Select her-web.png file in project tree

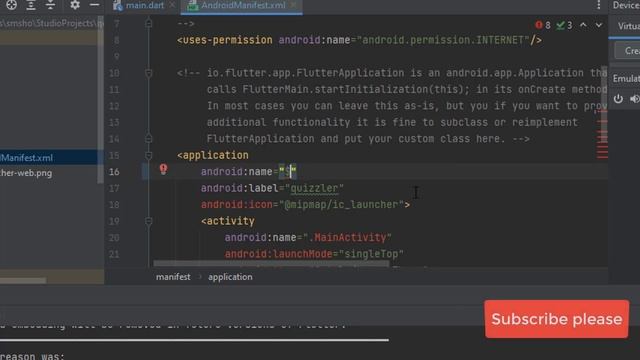pos(26,173)
